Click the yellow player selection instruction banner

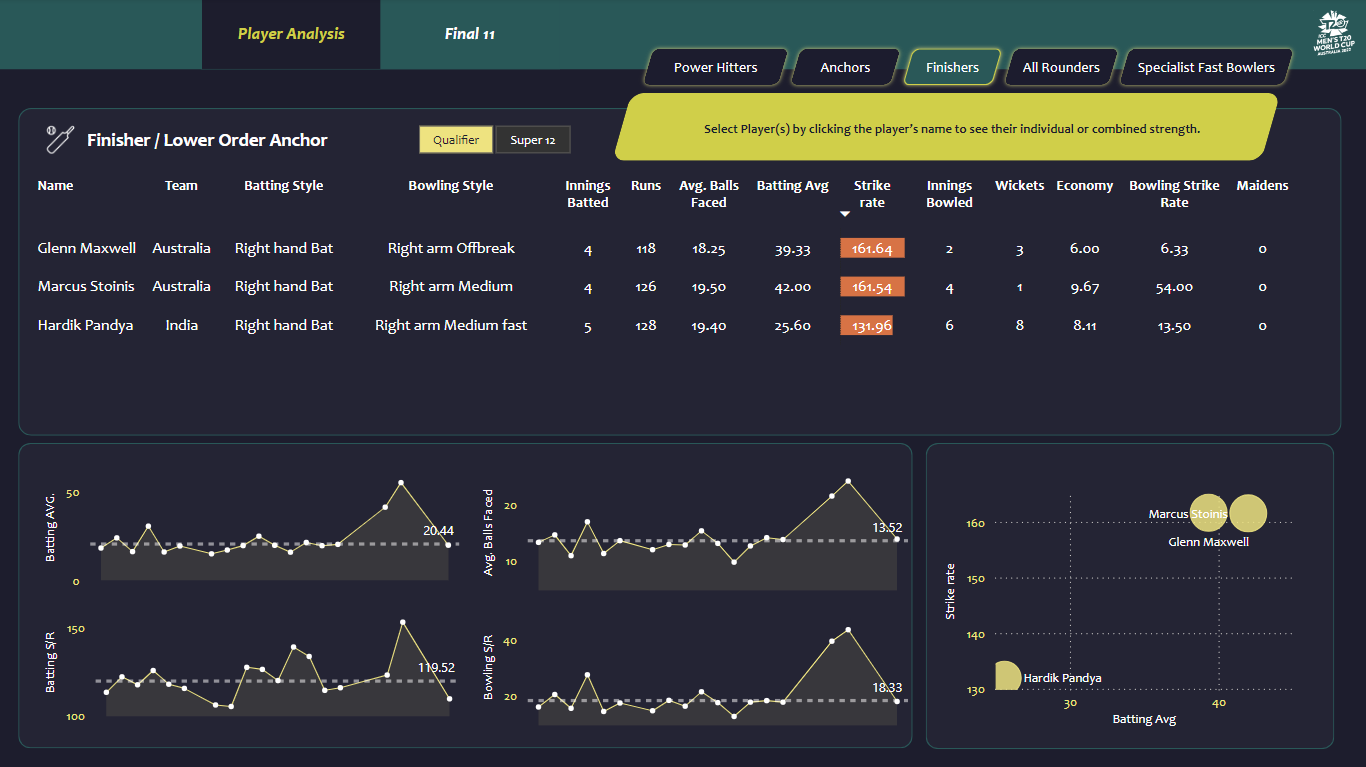click(946, 127)
